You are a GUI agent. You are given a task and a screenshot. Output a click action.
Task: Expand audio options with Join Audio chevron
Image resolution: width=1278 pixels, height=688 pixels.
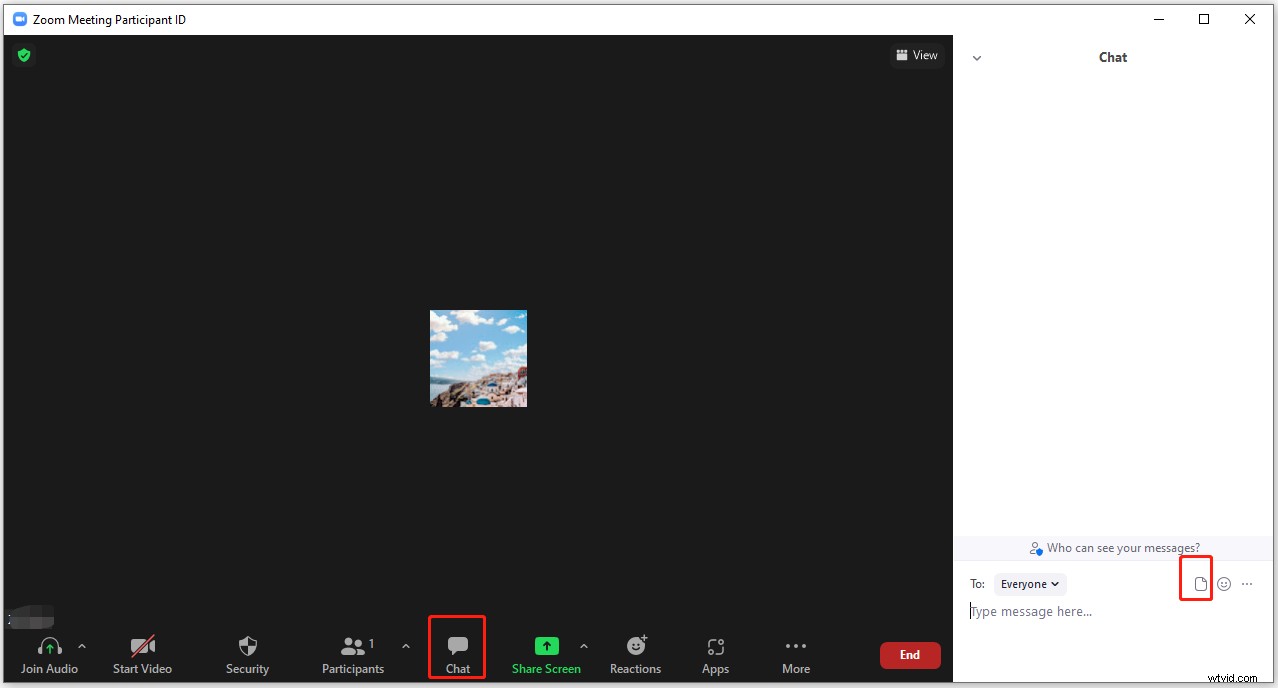(82, 645)
